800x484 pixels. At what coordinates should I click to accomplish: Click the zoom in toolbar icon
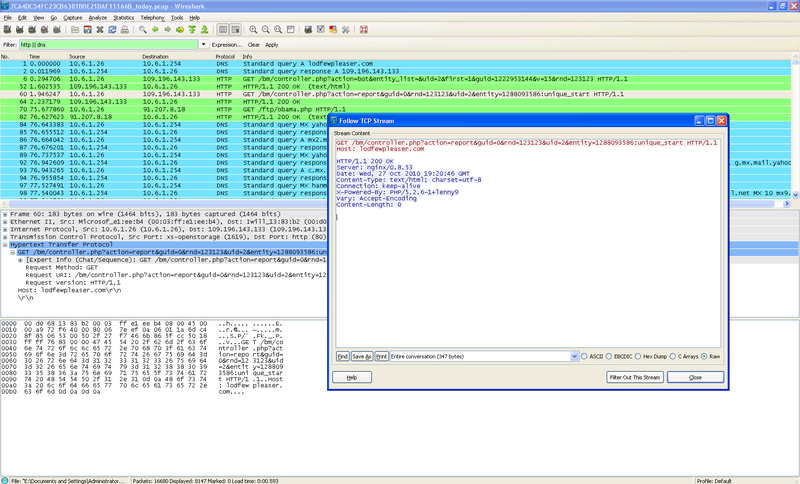click(x=253, y=30)
